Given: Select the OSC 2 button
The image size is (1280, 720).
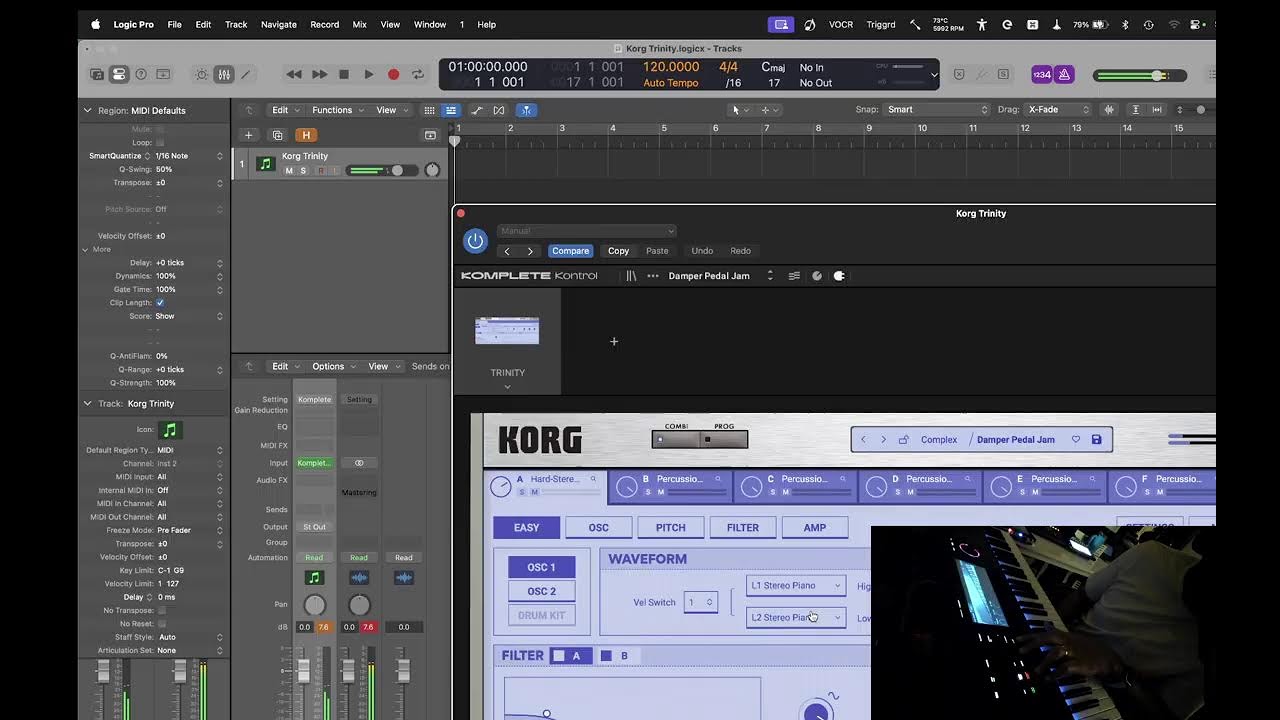Looking at the screenshot, I should pyautogui.click(x=541, y=591).
